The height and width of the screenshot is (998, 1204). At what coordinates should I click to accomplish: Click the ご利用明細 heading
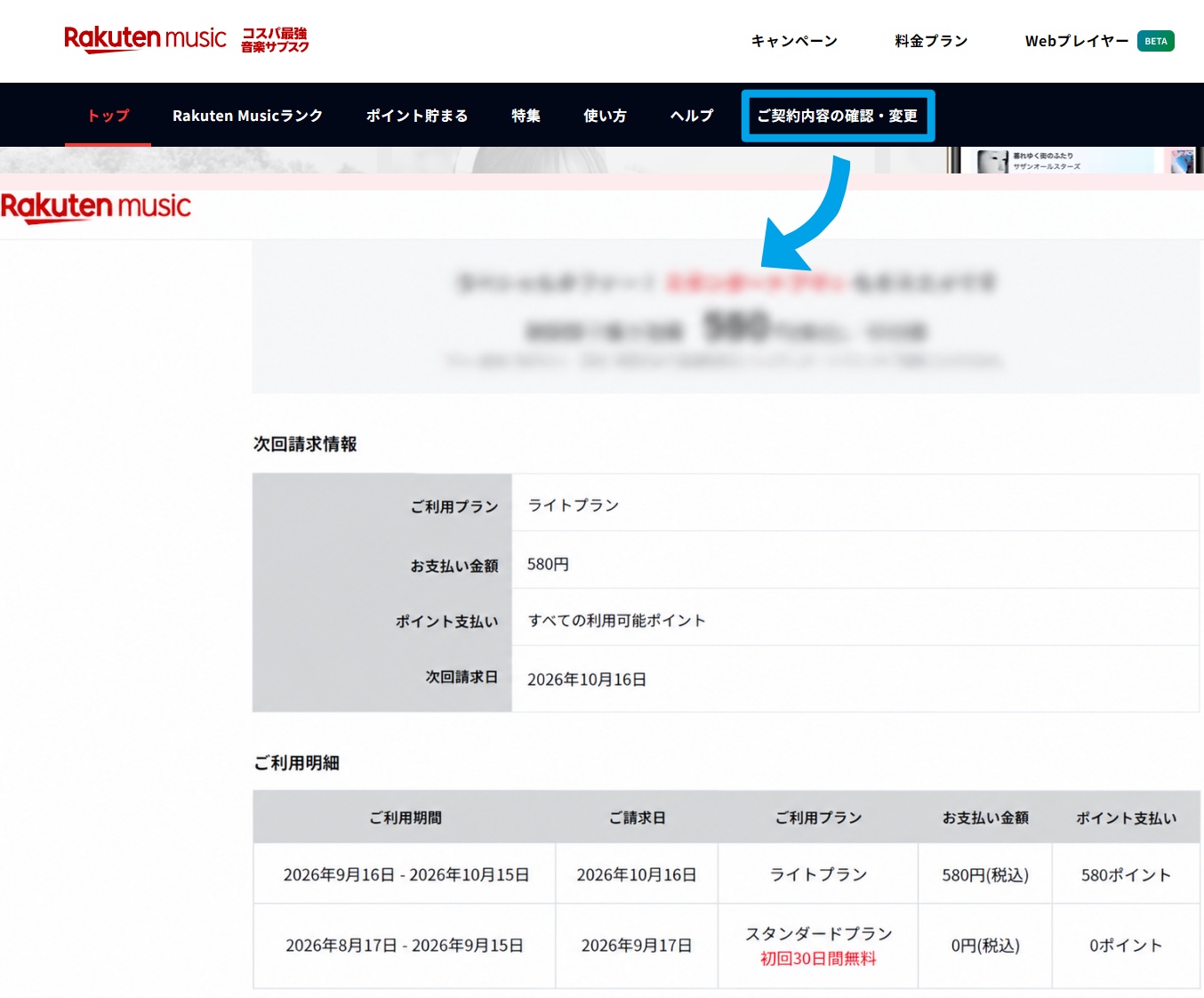coord(296,763)
